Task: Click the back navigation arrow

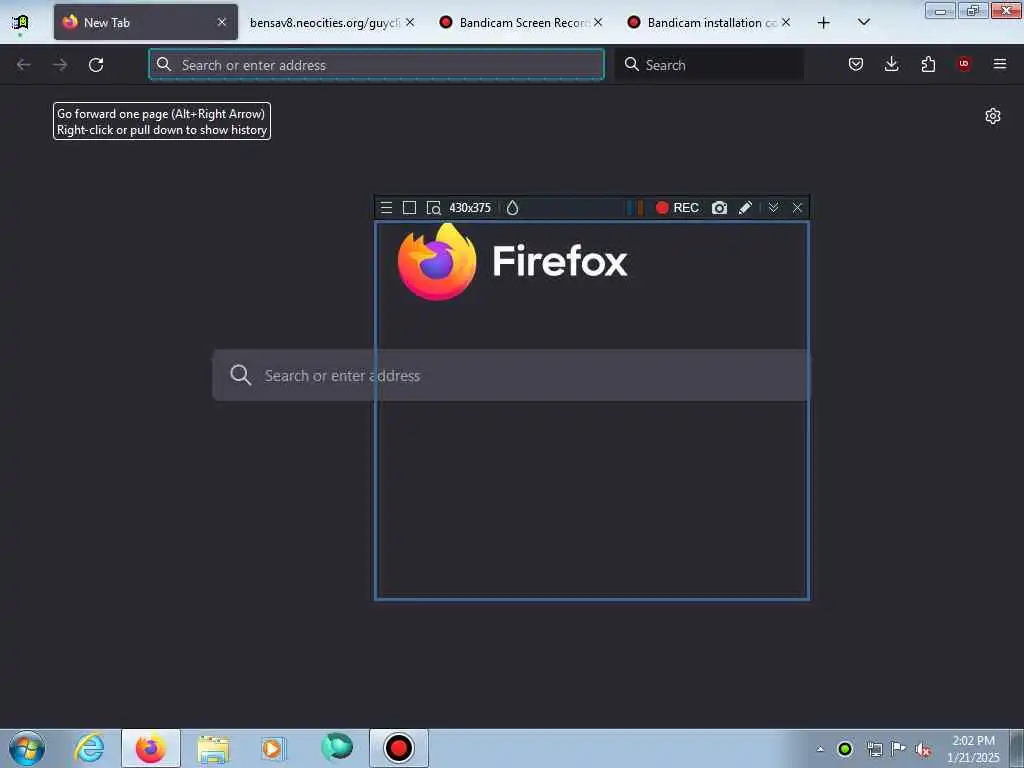Action: pyautogui.click(x=24, y=65)
